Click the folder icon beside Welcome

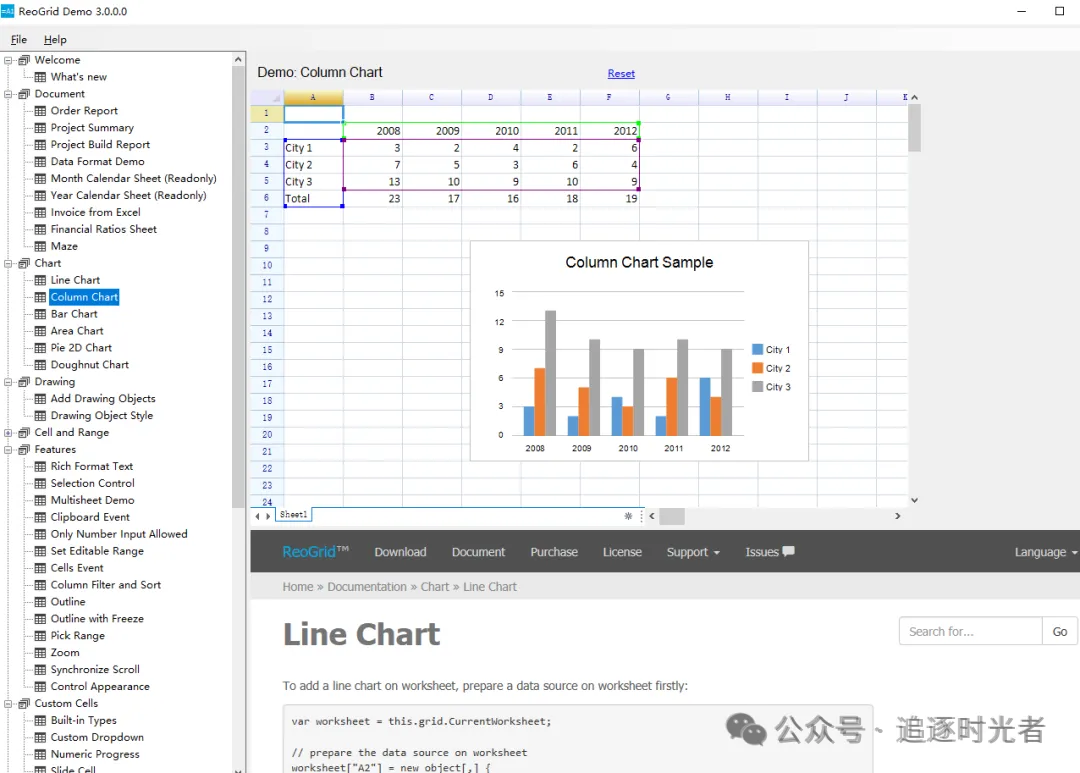[x=24, y=60]
